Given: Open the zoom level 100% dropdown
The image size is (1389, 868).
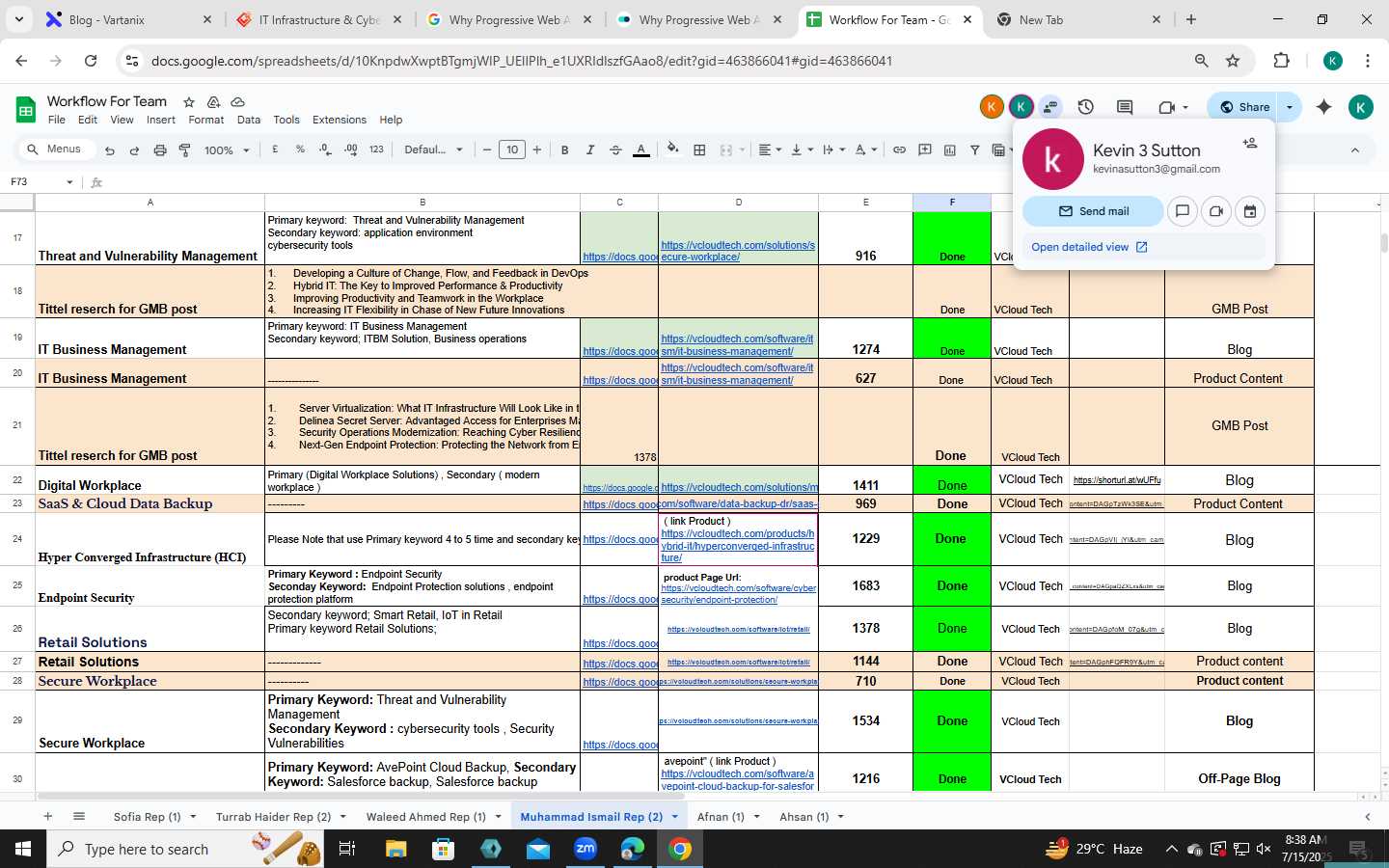Looking at the screenshot, I should 227,150.
